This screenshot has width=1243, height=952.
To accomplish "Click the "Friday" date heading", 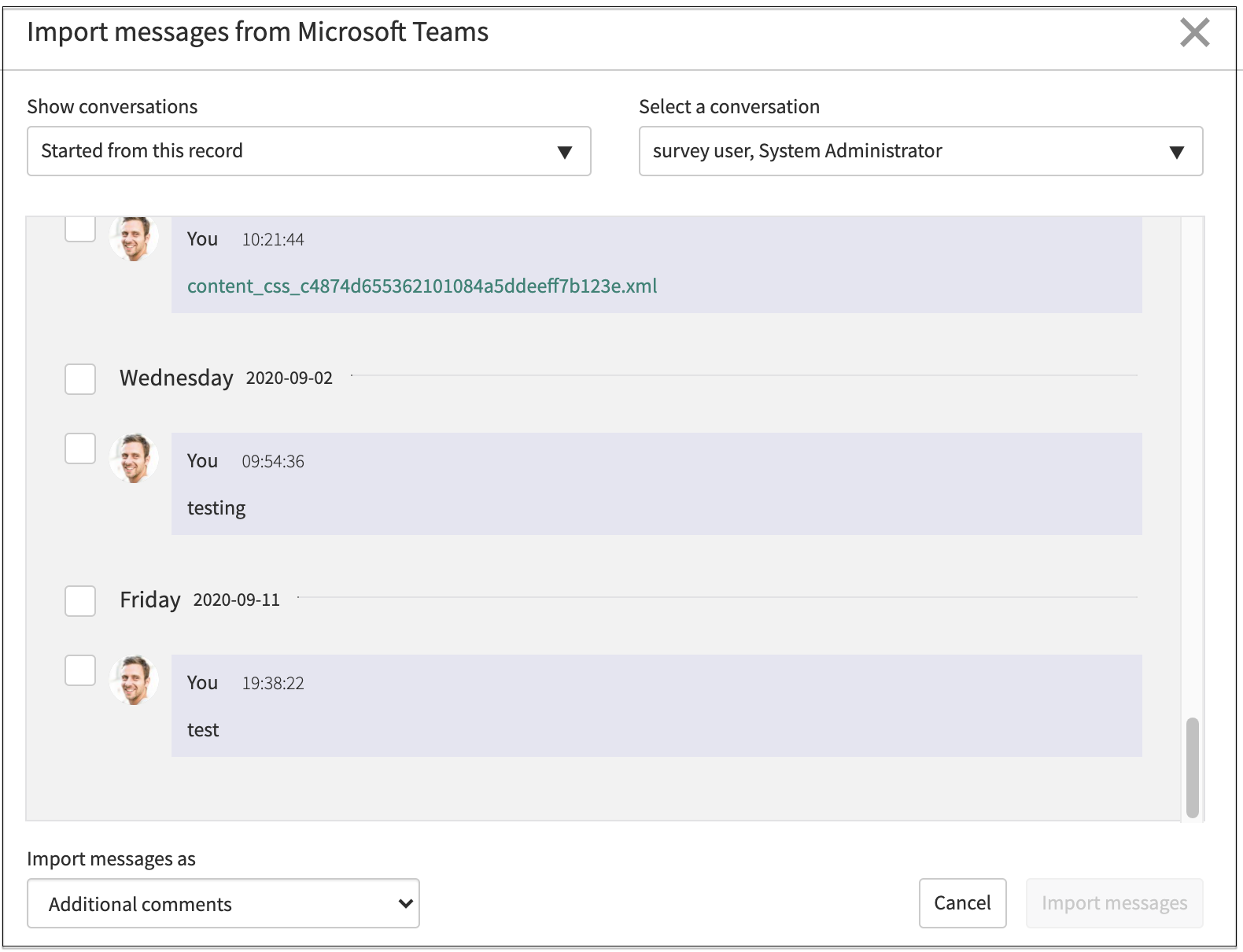I will click(x=150, y=600).
